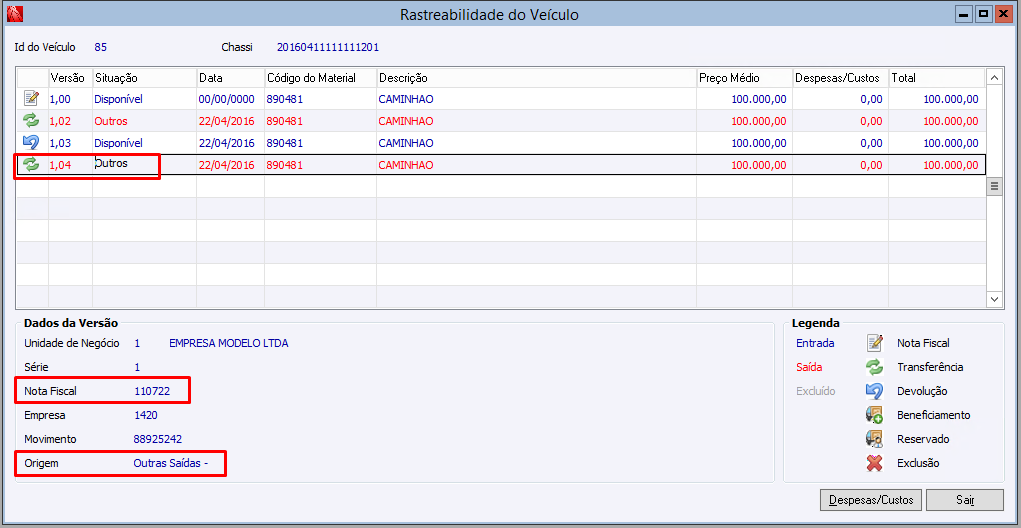This screenshot has width=1021, height=528.
Task: Click the 22/04/2016 date in version 1,03 row
Action: (227, 143)
